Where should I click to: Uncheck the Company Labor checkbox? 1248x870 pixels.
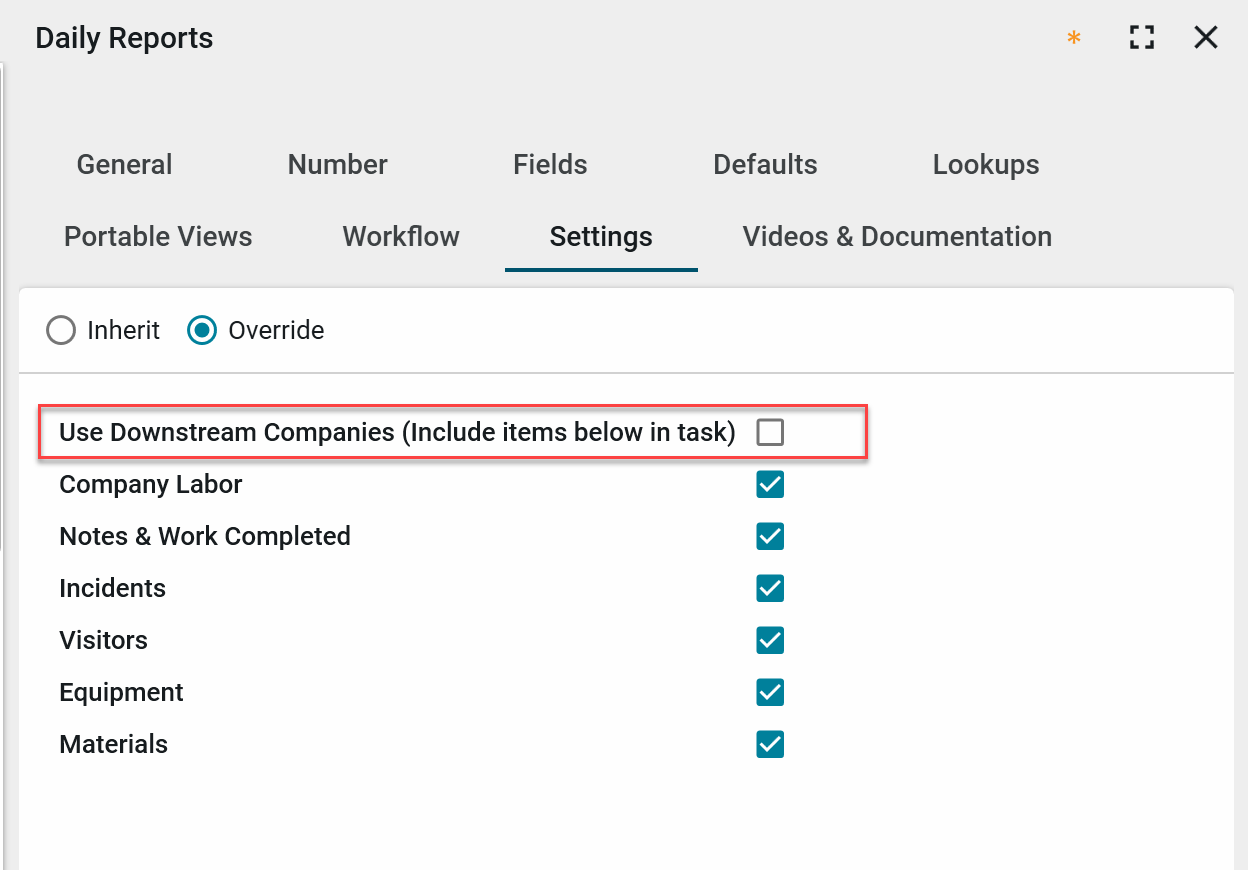pyautogui.click(x=770, y=485)
